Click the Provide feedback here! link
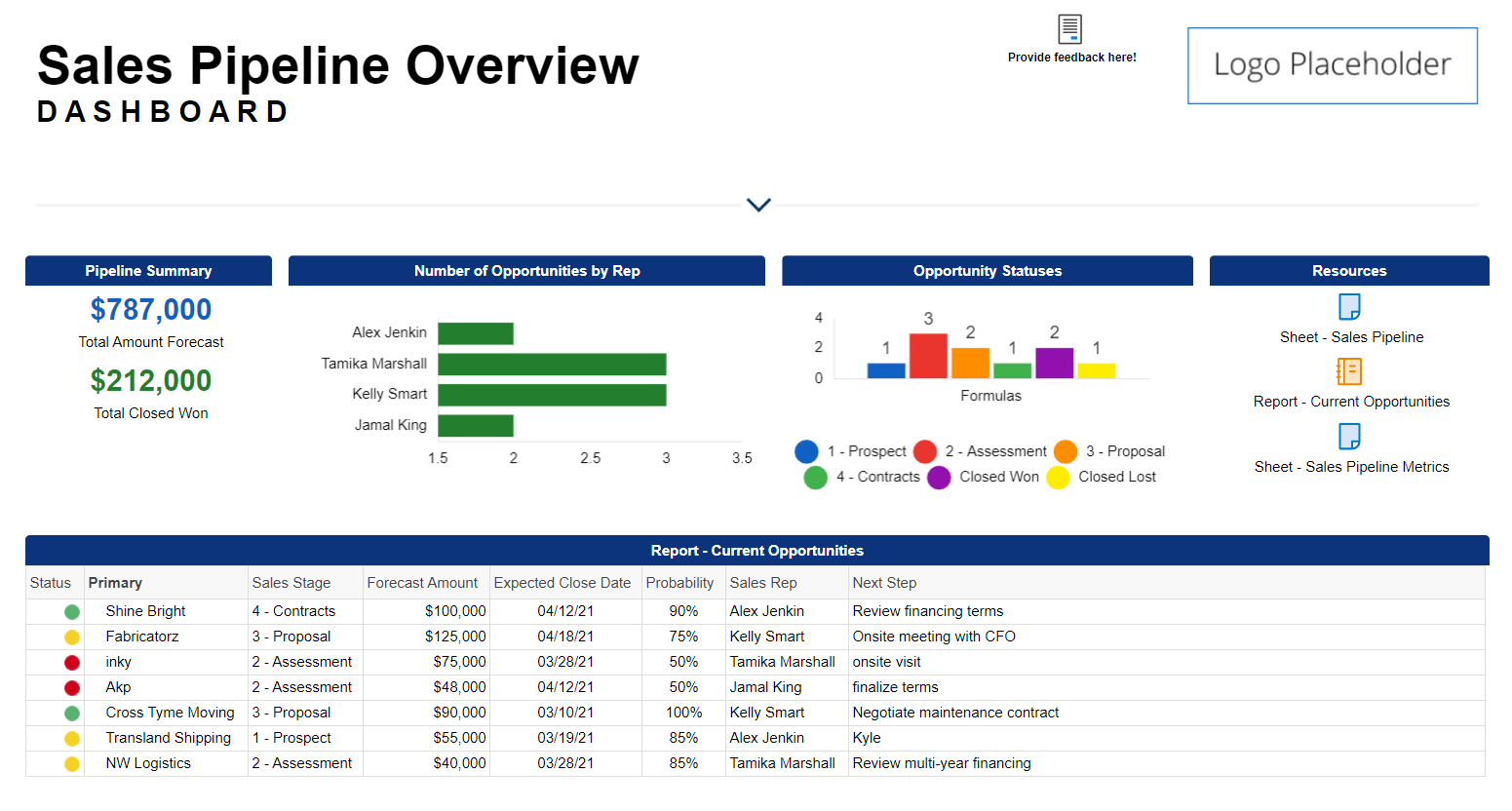 point(1071,58)
